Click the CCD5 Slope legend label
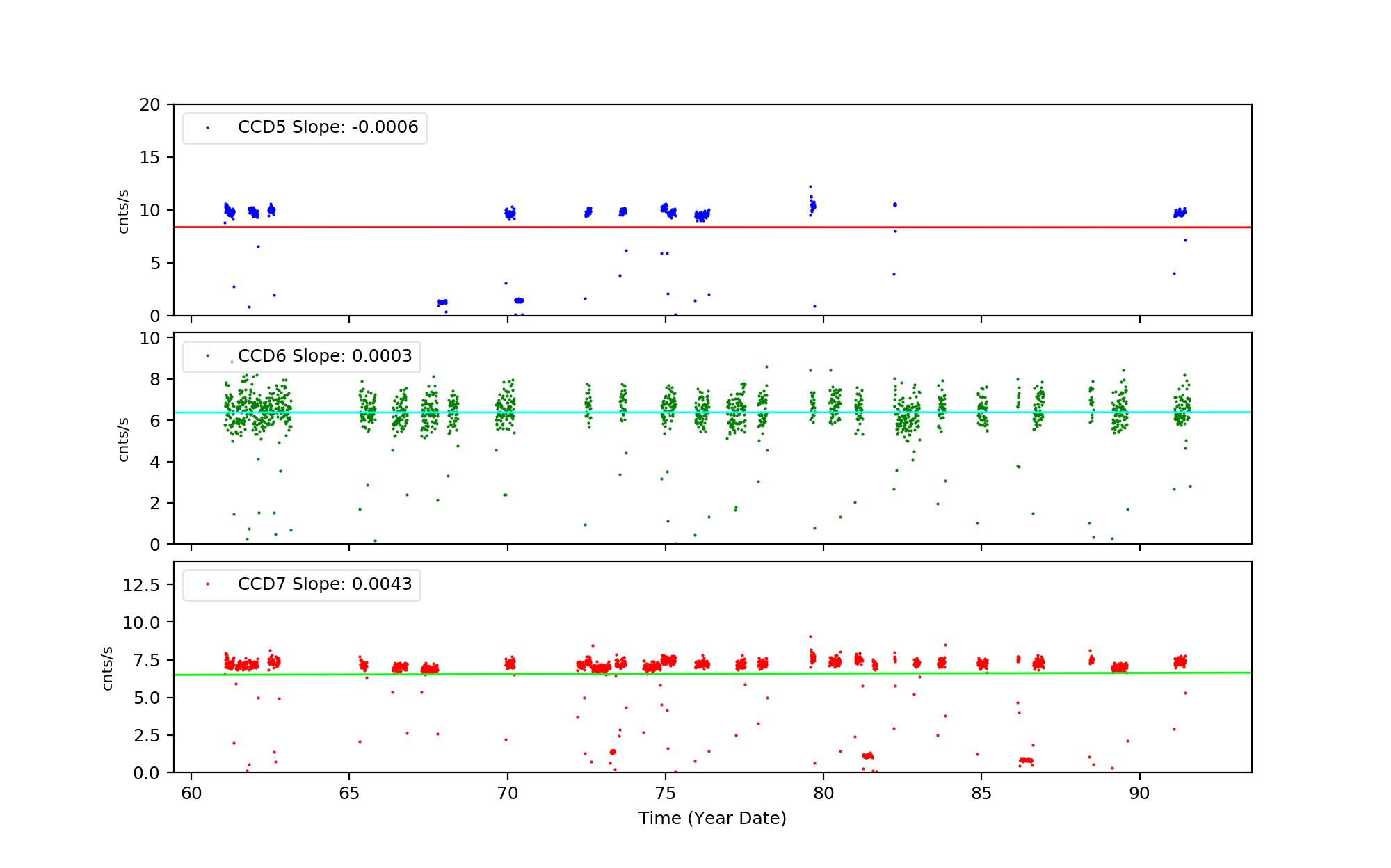1391x868 pixels. coord(328,127)
